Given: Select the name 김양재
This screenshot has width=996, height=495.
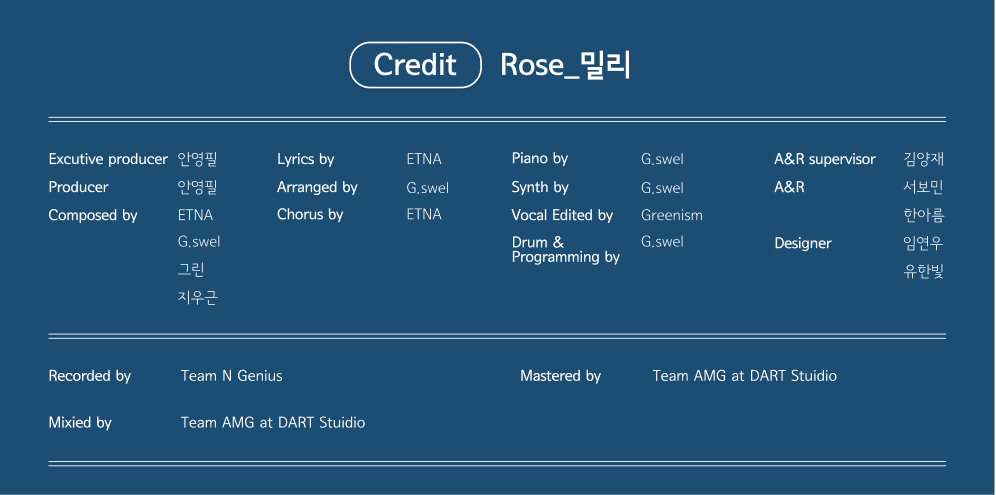Looking at the screenshot, I should pyautogui.click(x=924, y=159).
